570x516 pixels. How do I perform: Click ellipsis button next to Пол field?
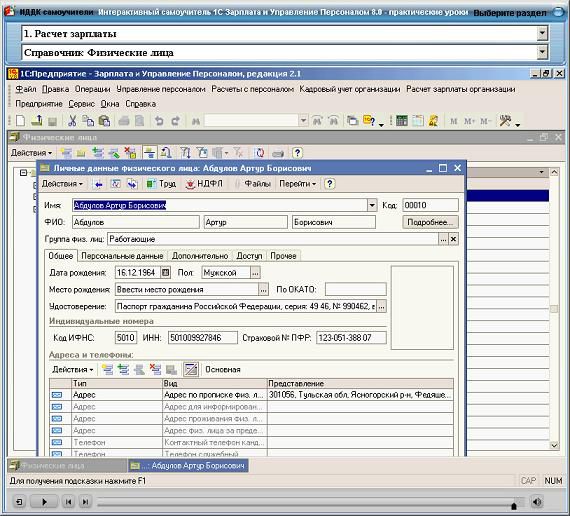pyautogui.click(x=256, y=272)
